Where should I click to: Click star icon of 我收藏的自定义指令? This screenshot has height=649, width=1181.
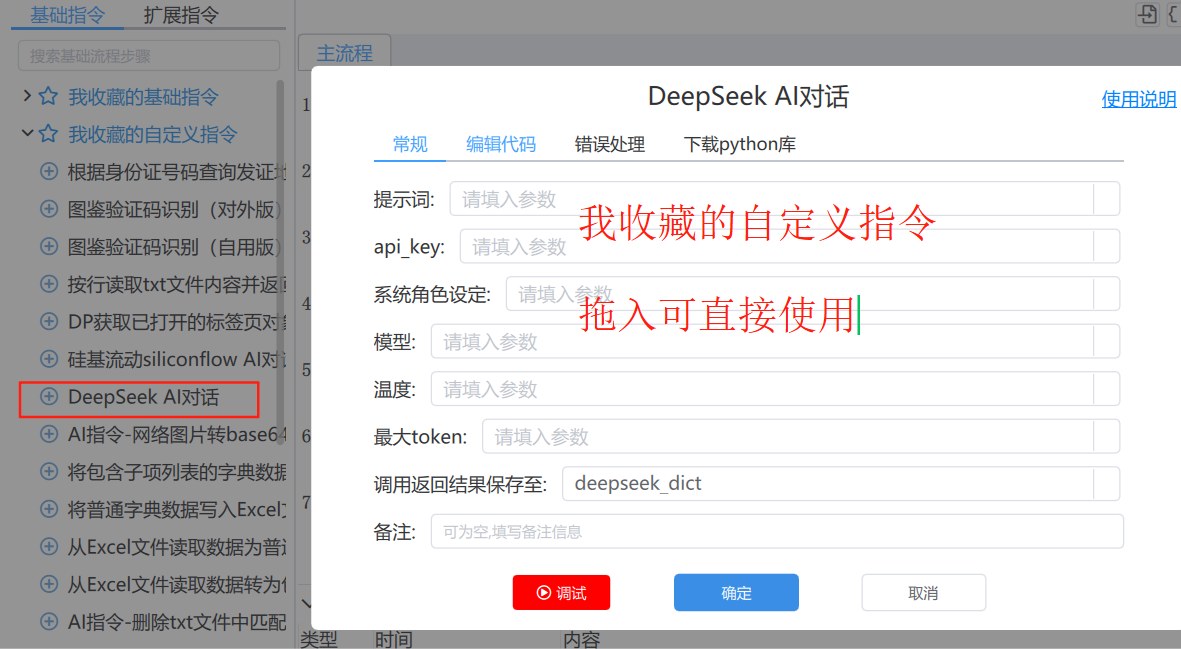point(48,134)
